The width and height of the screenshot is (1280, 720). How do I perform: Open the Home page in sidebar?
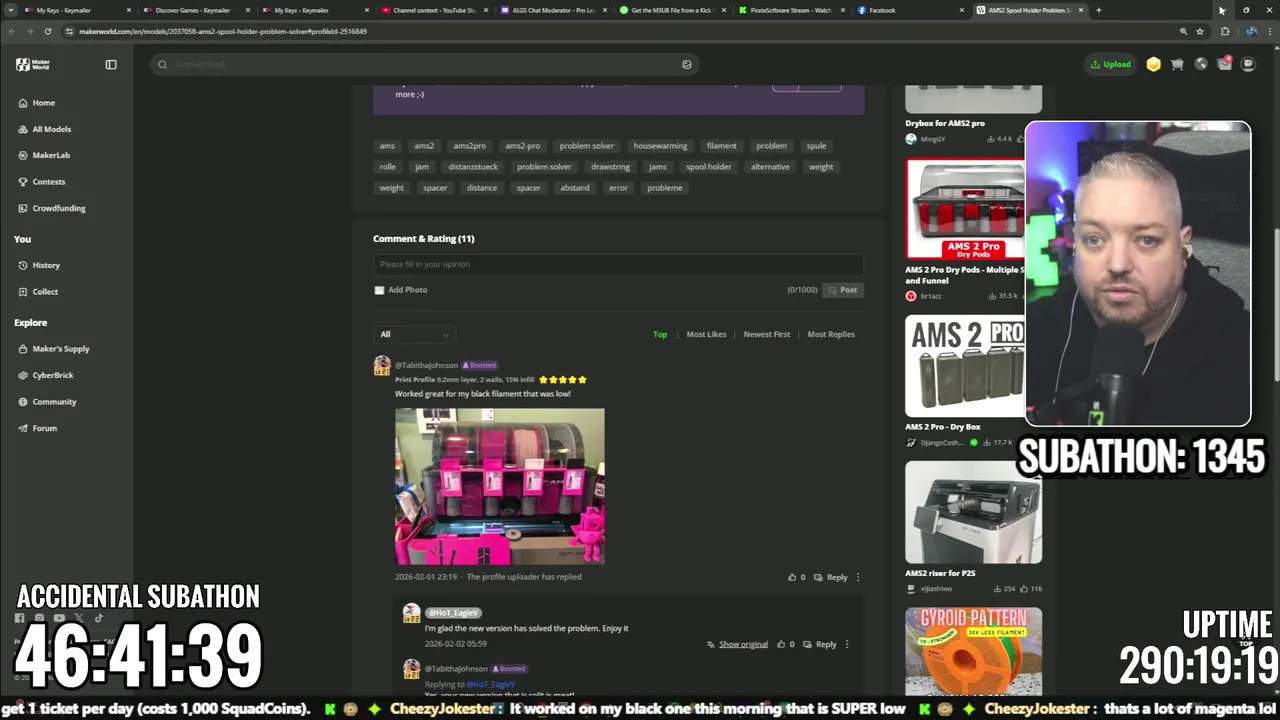click(36, 103)
